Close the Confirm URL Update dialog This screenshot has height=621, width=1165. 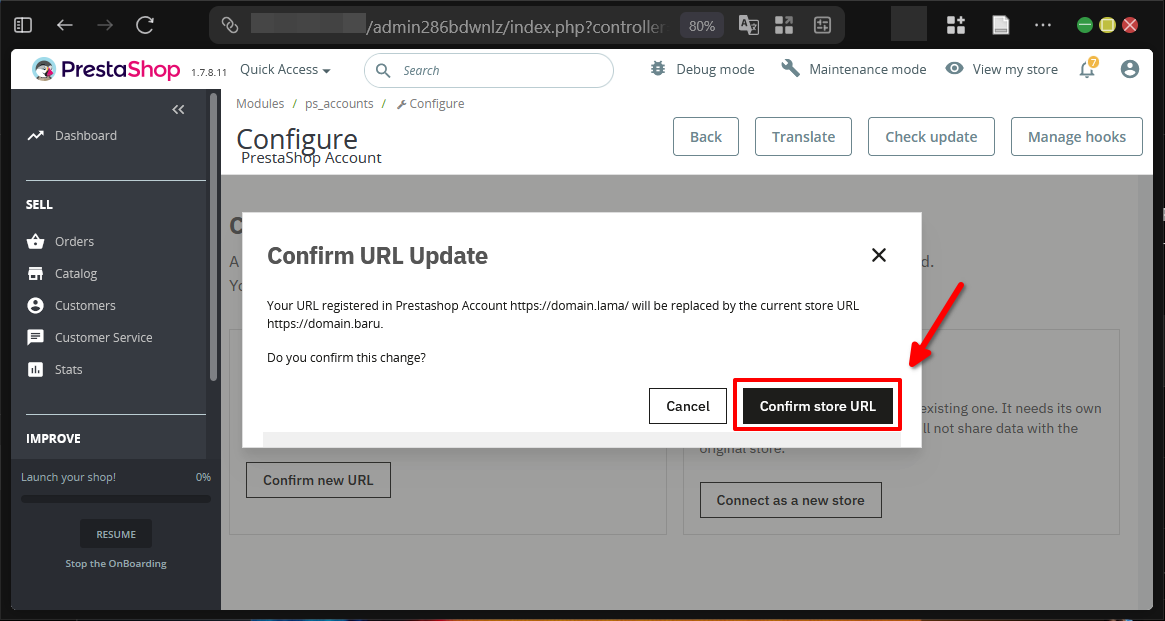(x=879, y=255)
